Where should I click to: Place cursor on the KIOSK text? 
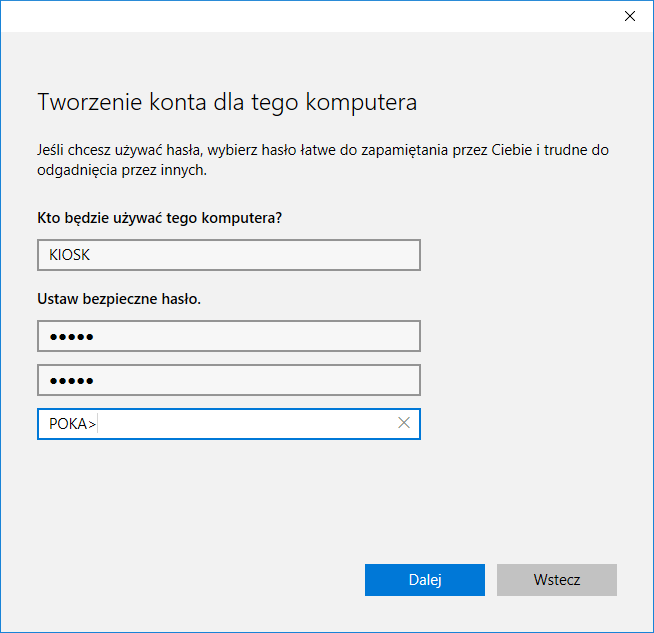point(69,255)
